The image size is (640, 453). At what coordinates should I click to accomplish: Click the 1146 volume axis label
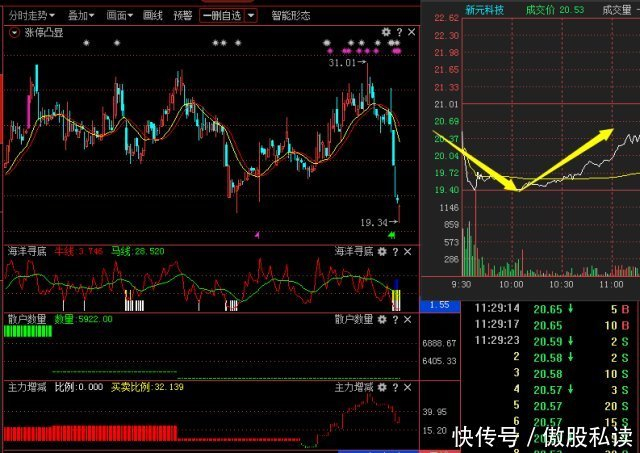(449, 208)
